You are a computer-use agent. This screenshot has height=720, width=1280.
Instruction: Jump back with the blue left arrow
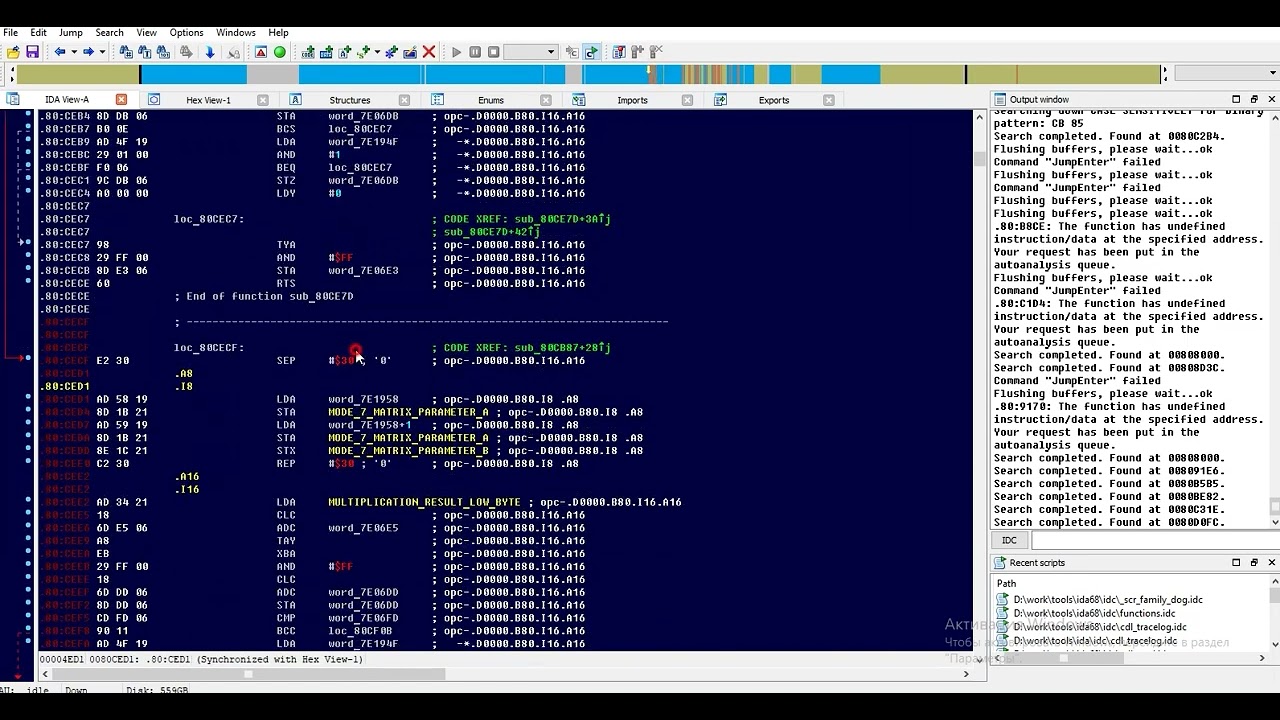(x=60, y=52)
